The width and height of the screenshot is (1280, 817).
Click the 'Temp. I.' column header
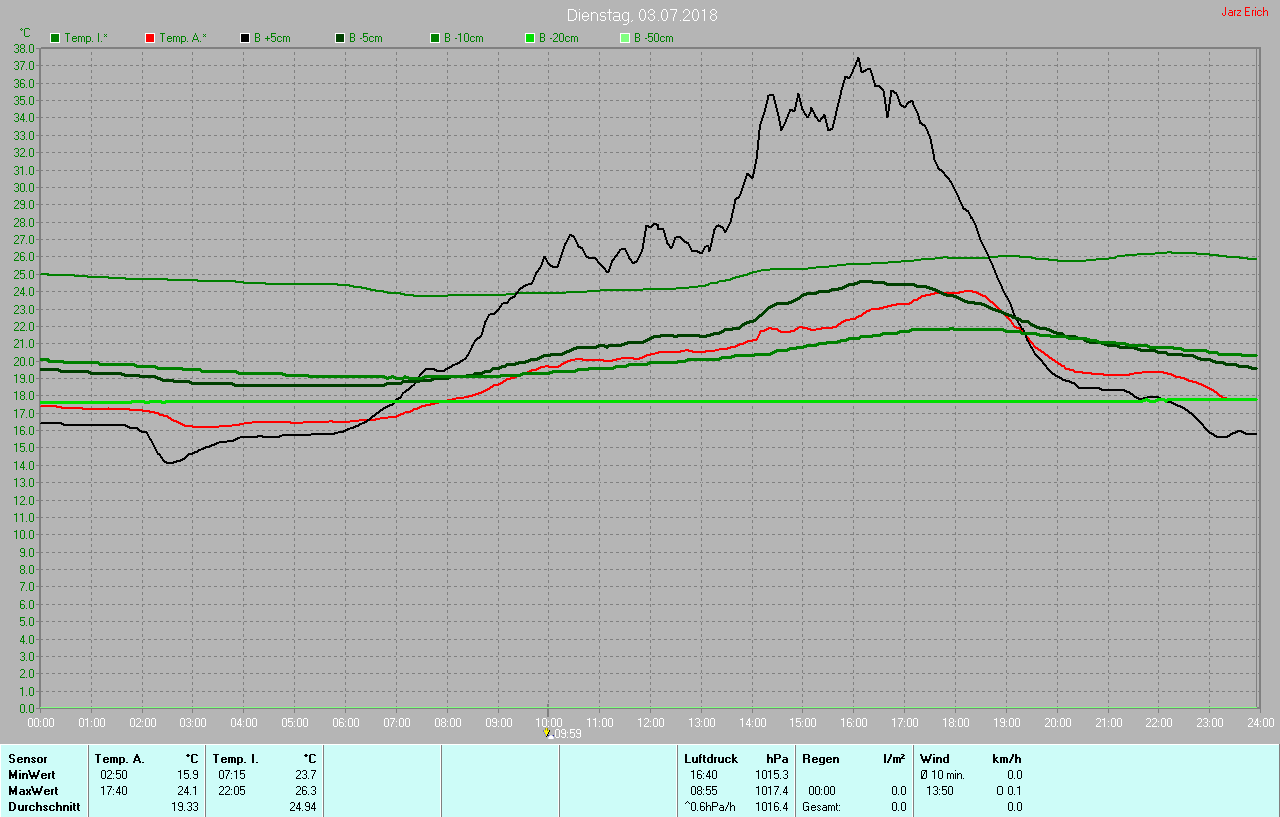pyautogui.click(x=235, y=759)
